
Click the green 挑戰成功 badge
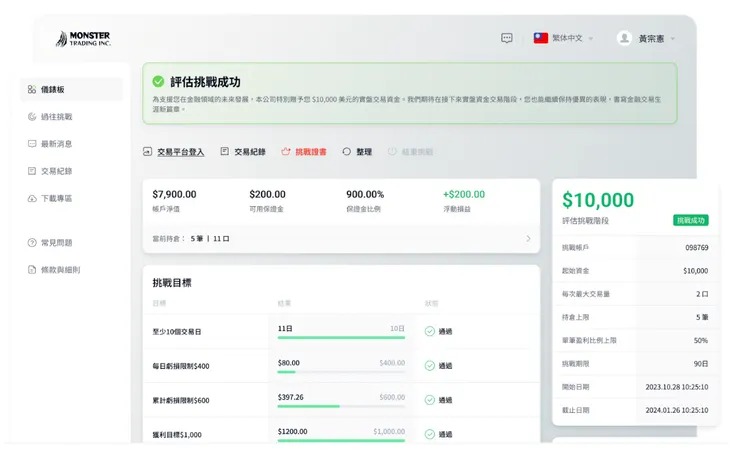coord(690,220)
